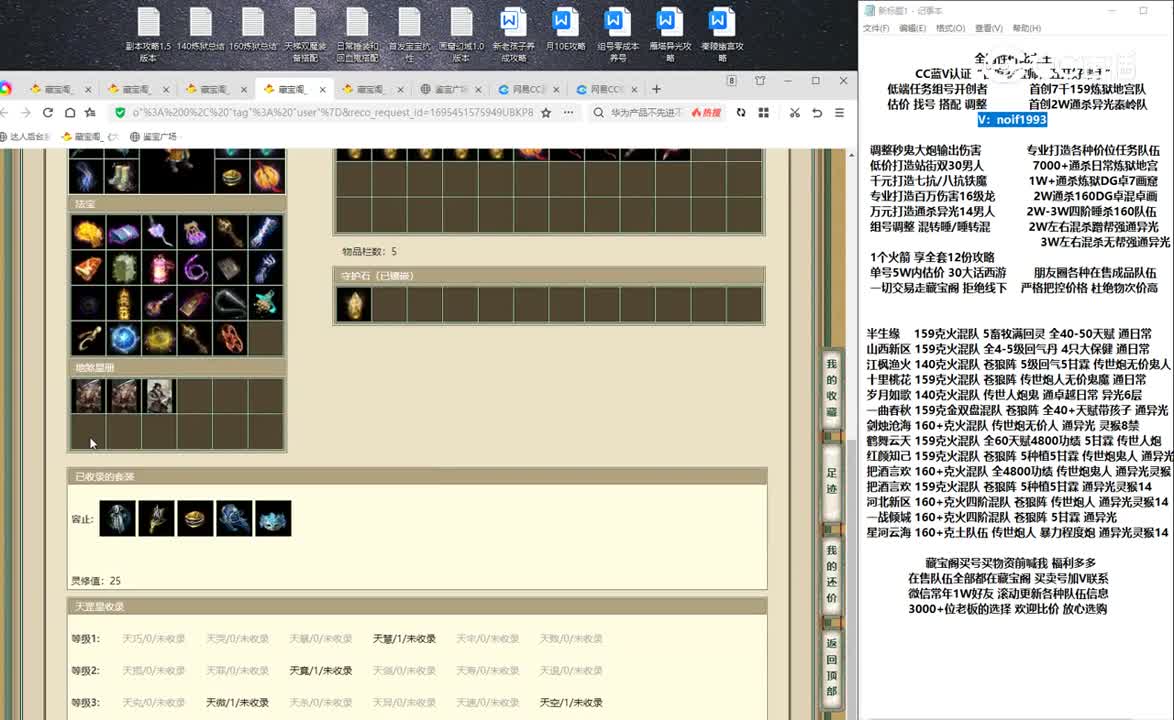Click the shirt skin icon in browser title bar
1174x720 pixels.
pos(760,81)
